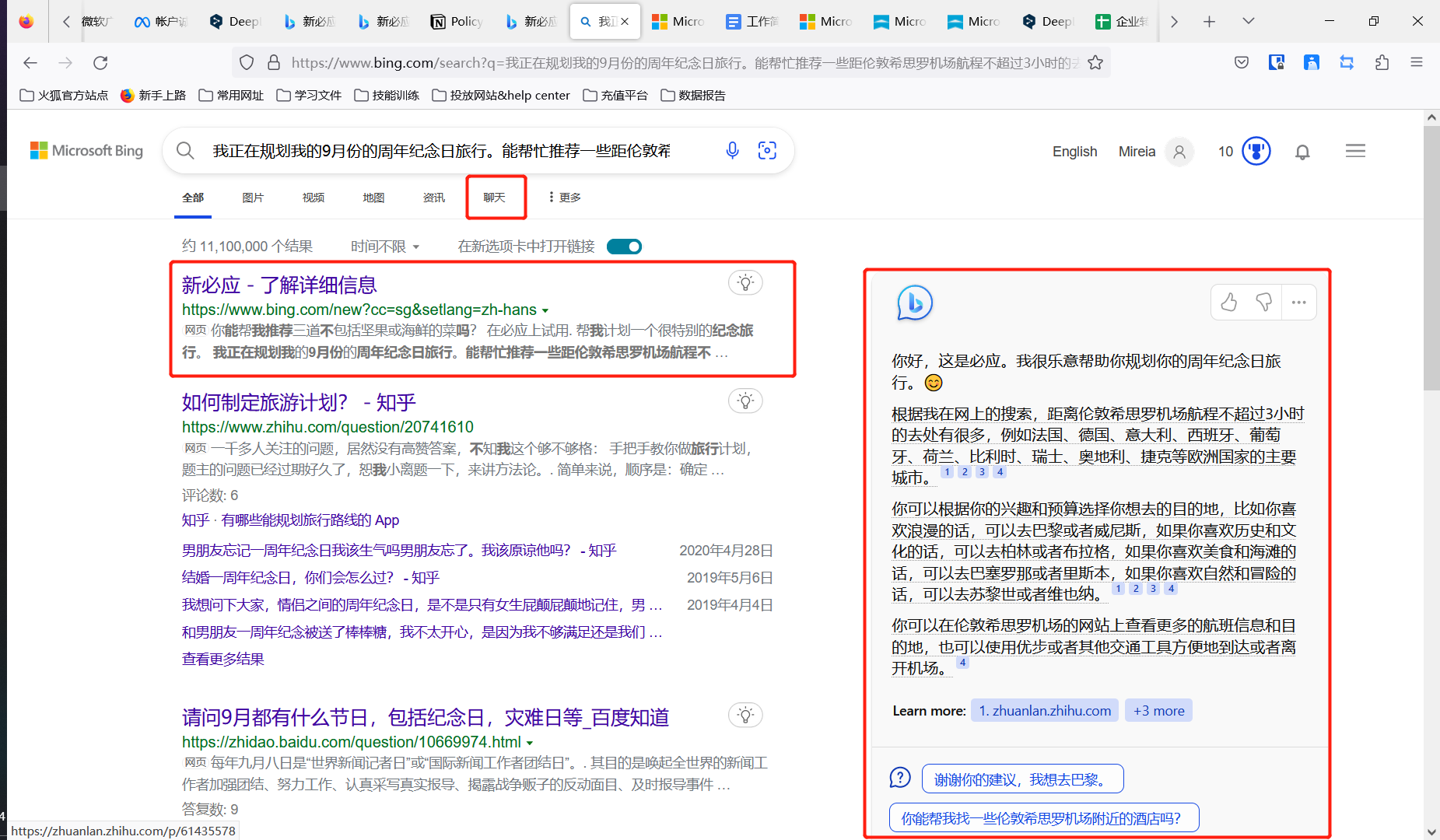Open the extensions puzzle icon
The height and width of the screenshot is (840, 1440).
click(1382, 63)
